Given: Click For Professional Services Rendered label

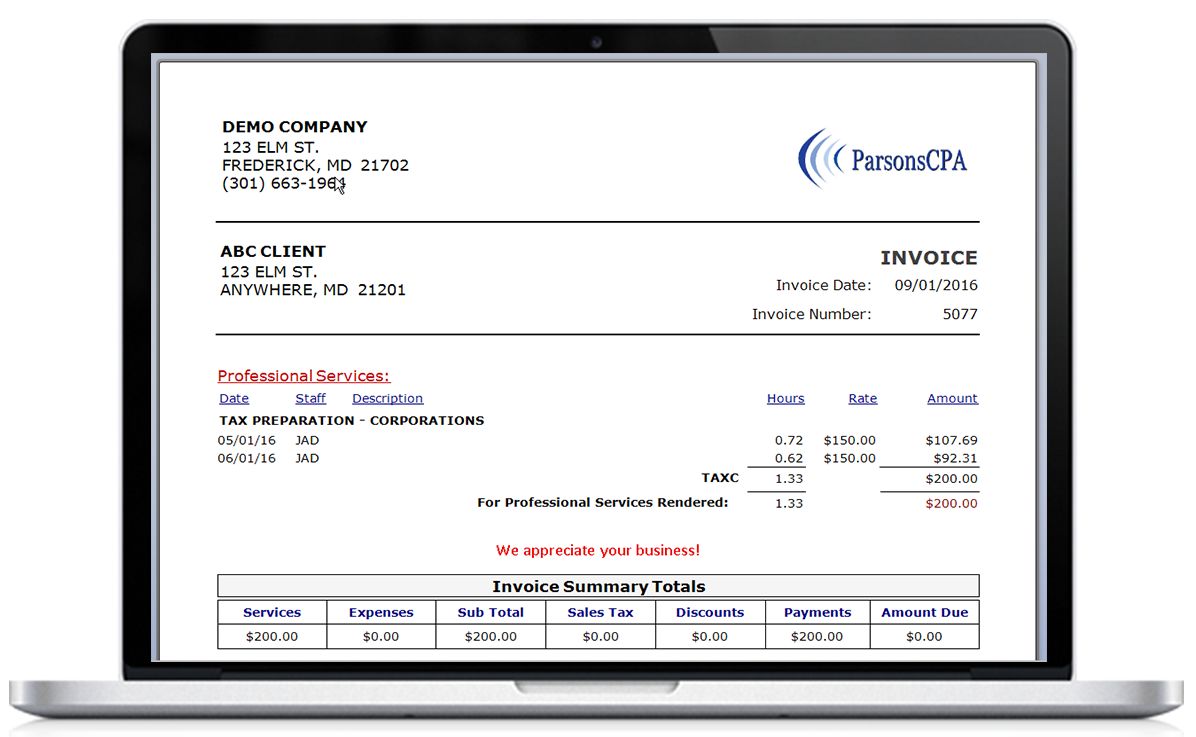Looking at the screenshot, I should coord(603,503).
